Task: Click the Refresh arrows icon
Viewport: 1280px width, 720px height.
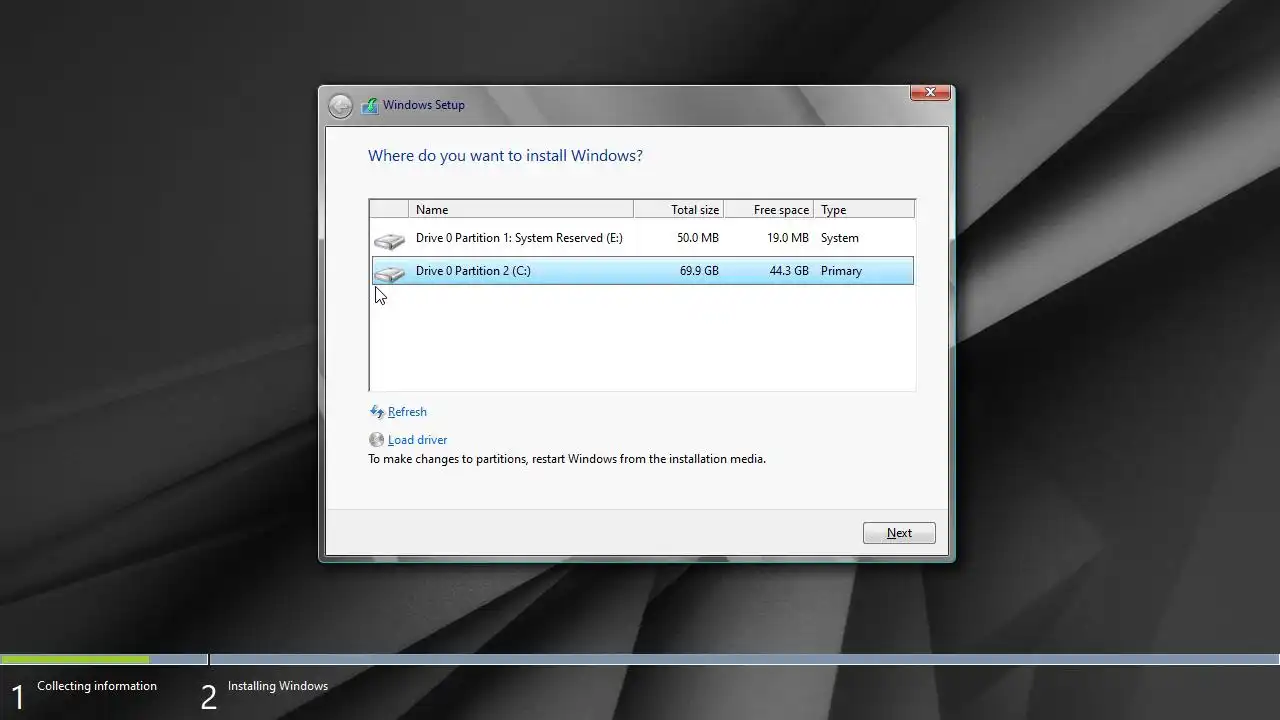Action: pyautogui.click(x=377, y=412)
